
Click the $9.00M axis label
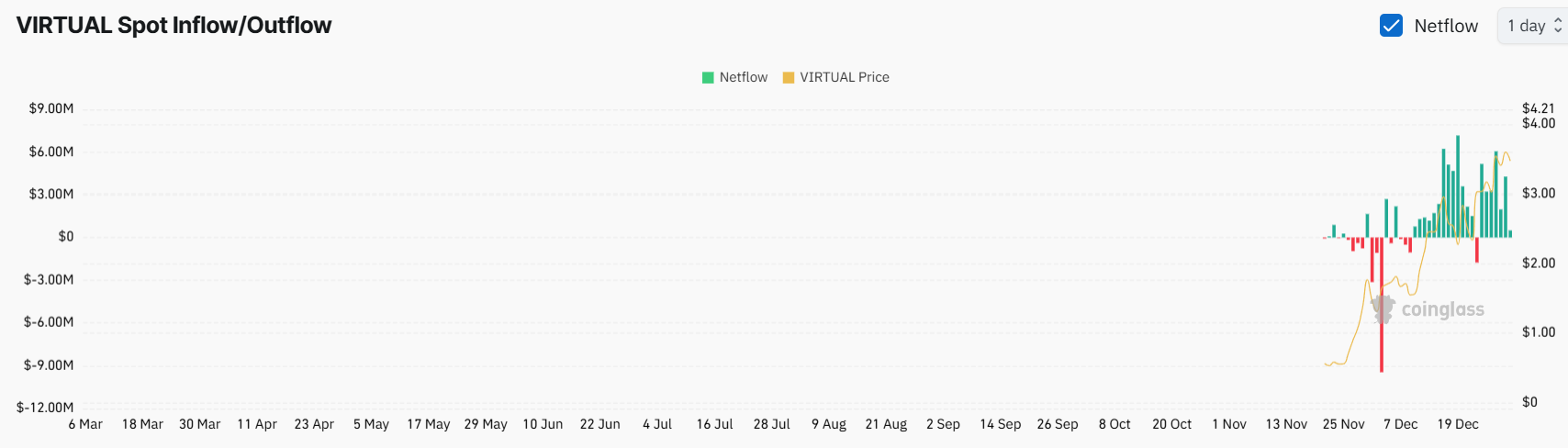pos(51,108)
